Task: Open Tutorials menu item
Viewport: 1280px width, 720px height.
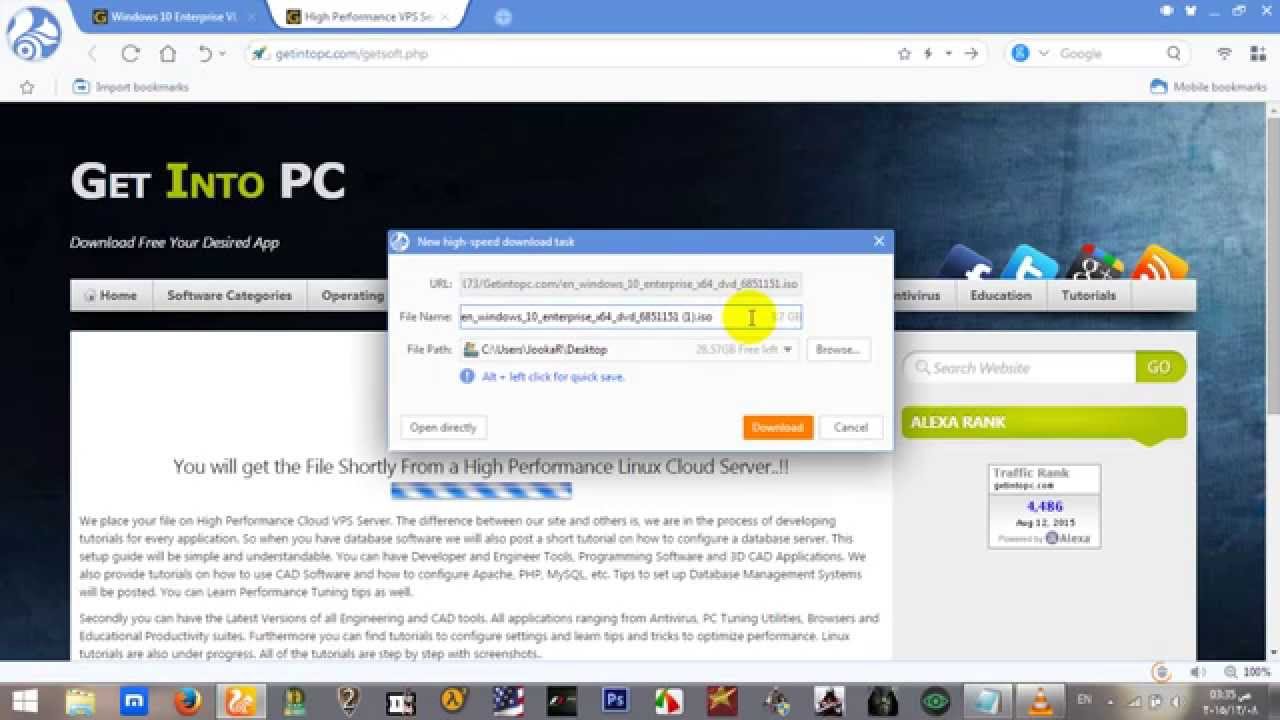Action: (x=1088, y=295)
